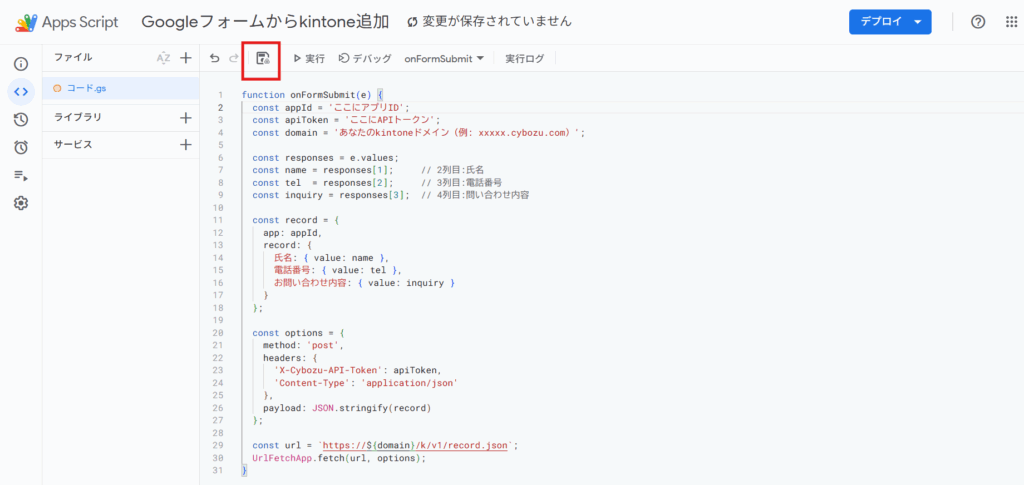Click the サービス section header
Screen dimensions: 1024x485
click(x=73, y=145)
